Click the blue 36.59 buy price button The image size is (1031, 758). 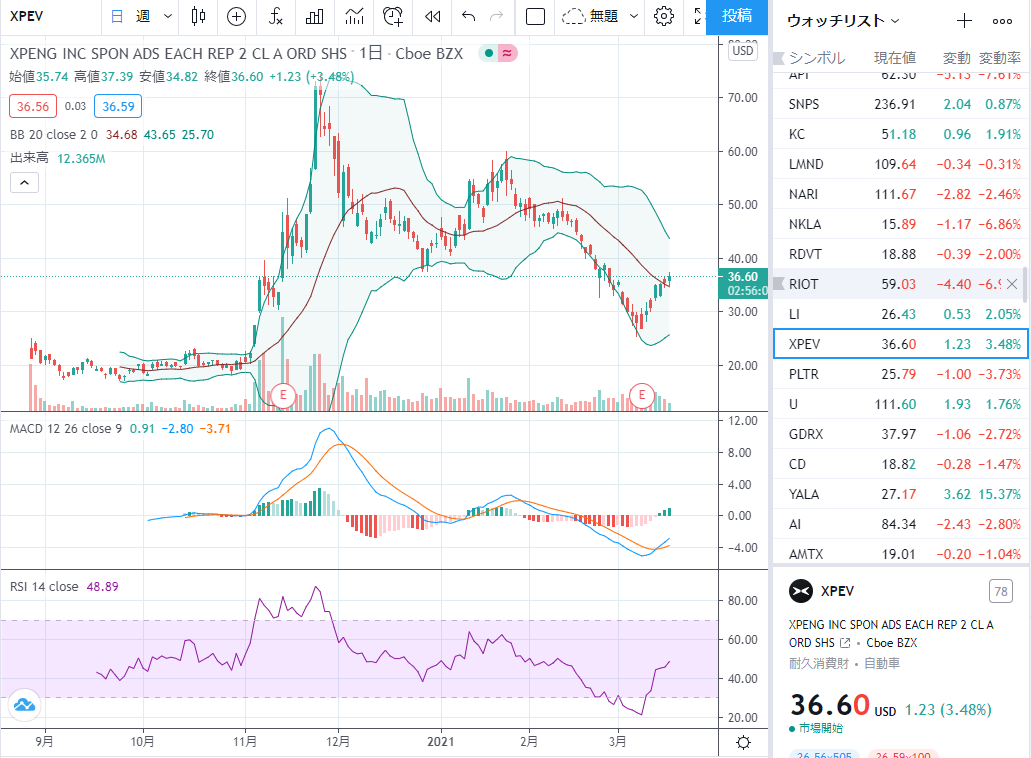tap(118, 106)
